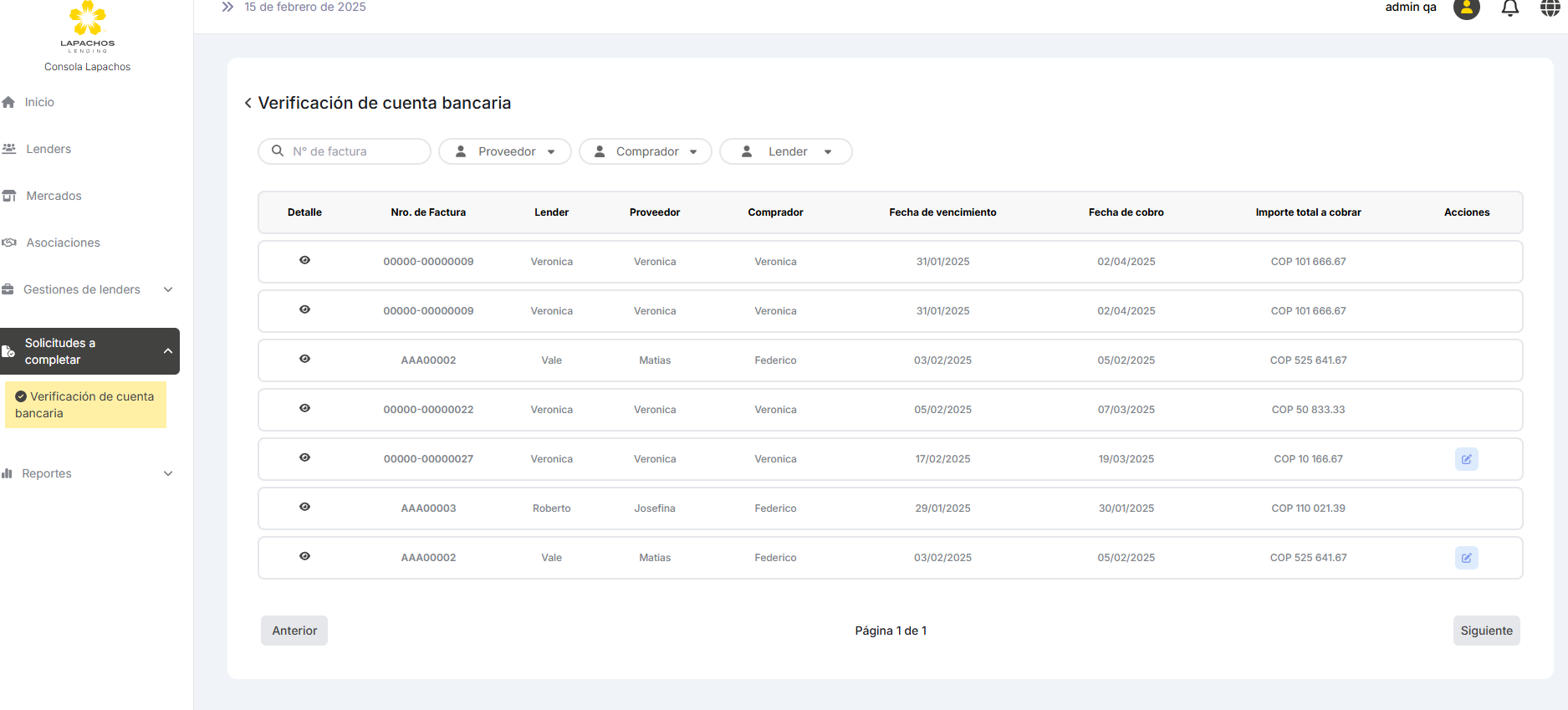This screenshot has height=710, width=1568.
Task: Open the Proveedor filter dropdown
Action: (505, 151)
